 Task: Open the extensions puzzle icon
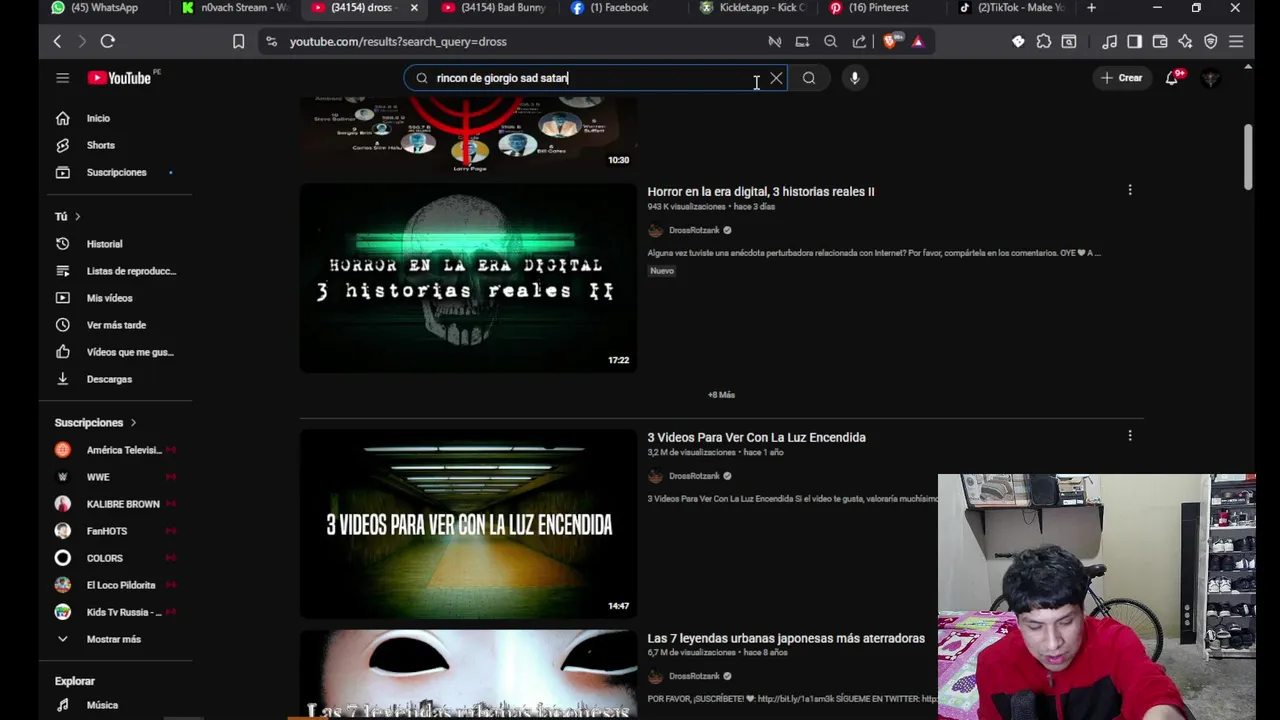(x=1044, y=41)
